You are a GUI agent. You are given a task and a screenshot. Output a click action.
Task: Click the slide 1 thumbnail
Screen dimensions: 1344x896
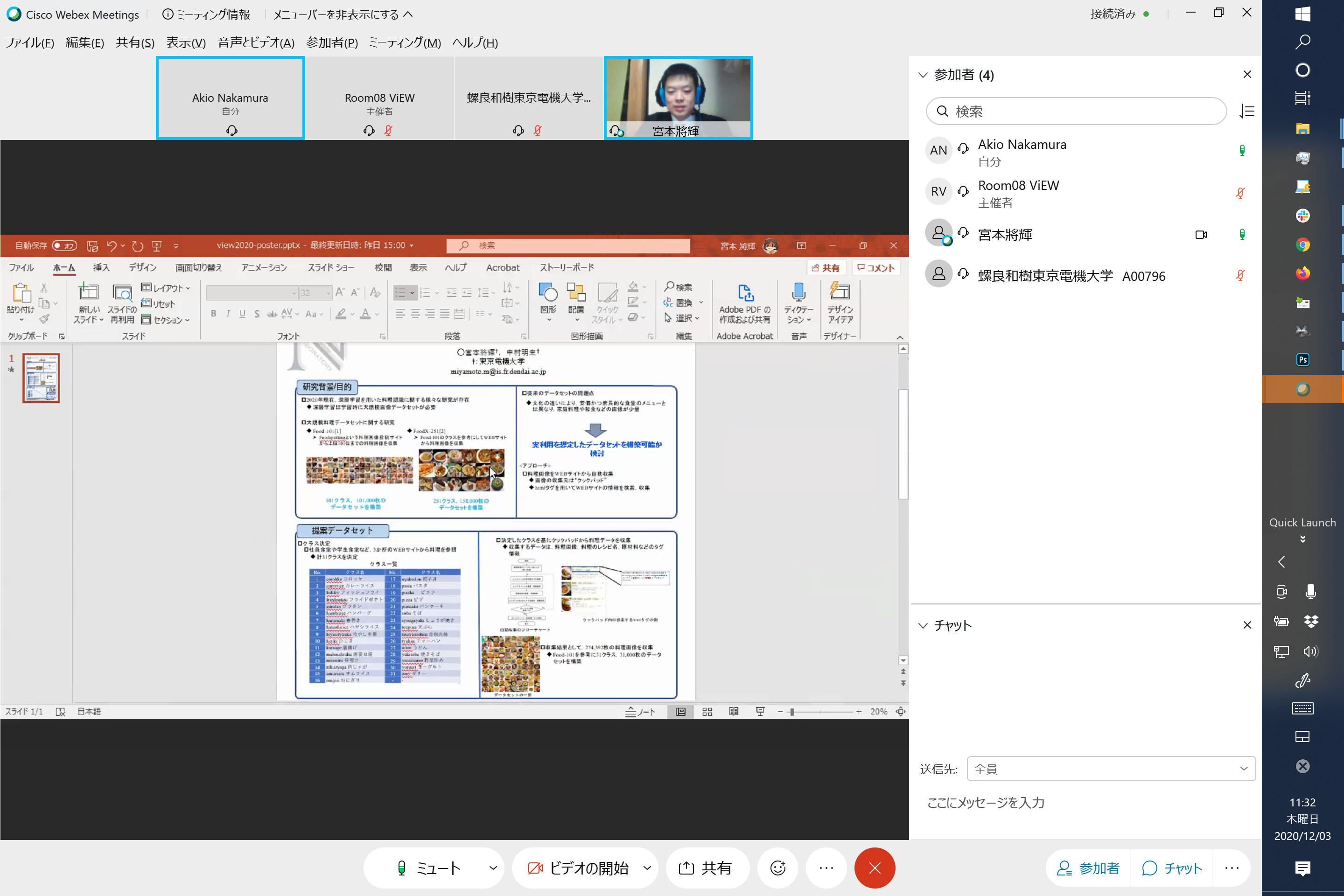click(x=41, y=378)
